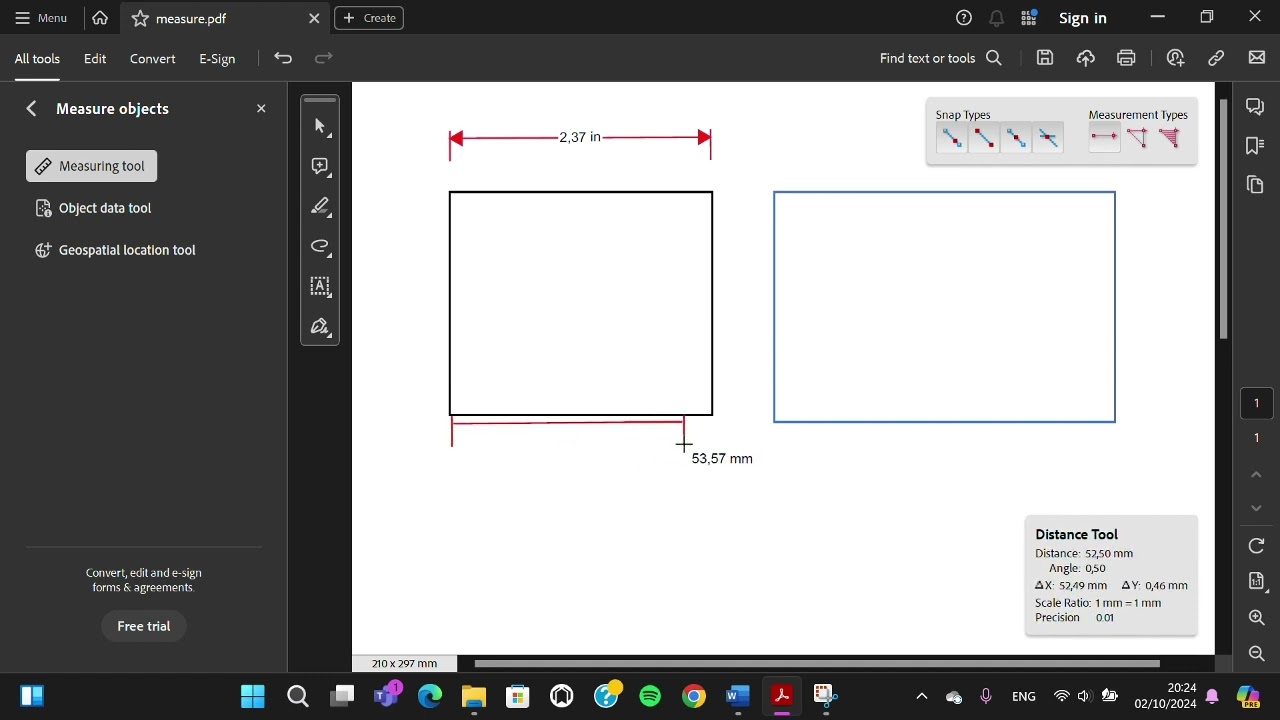Image resolution: width=1280 pixels, height=720 pixels.
Task: Open the page display options icon
Action: [1257, 582]
